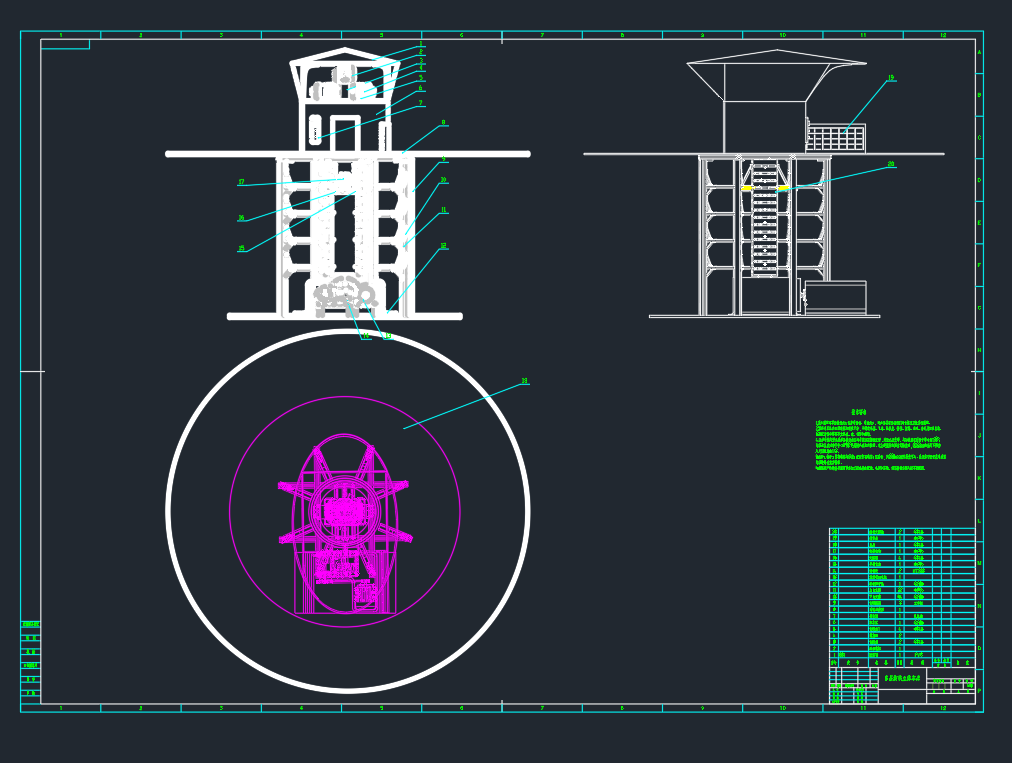Select the parts list header row
The width and height of the screenshot is (1012, 763).
[902, 662]
